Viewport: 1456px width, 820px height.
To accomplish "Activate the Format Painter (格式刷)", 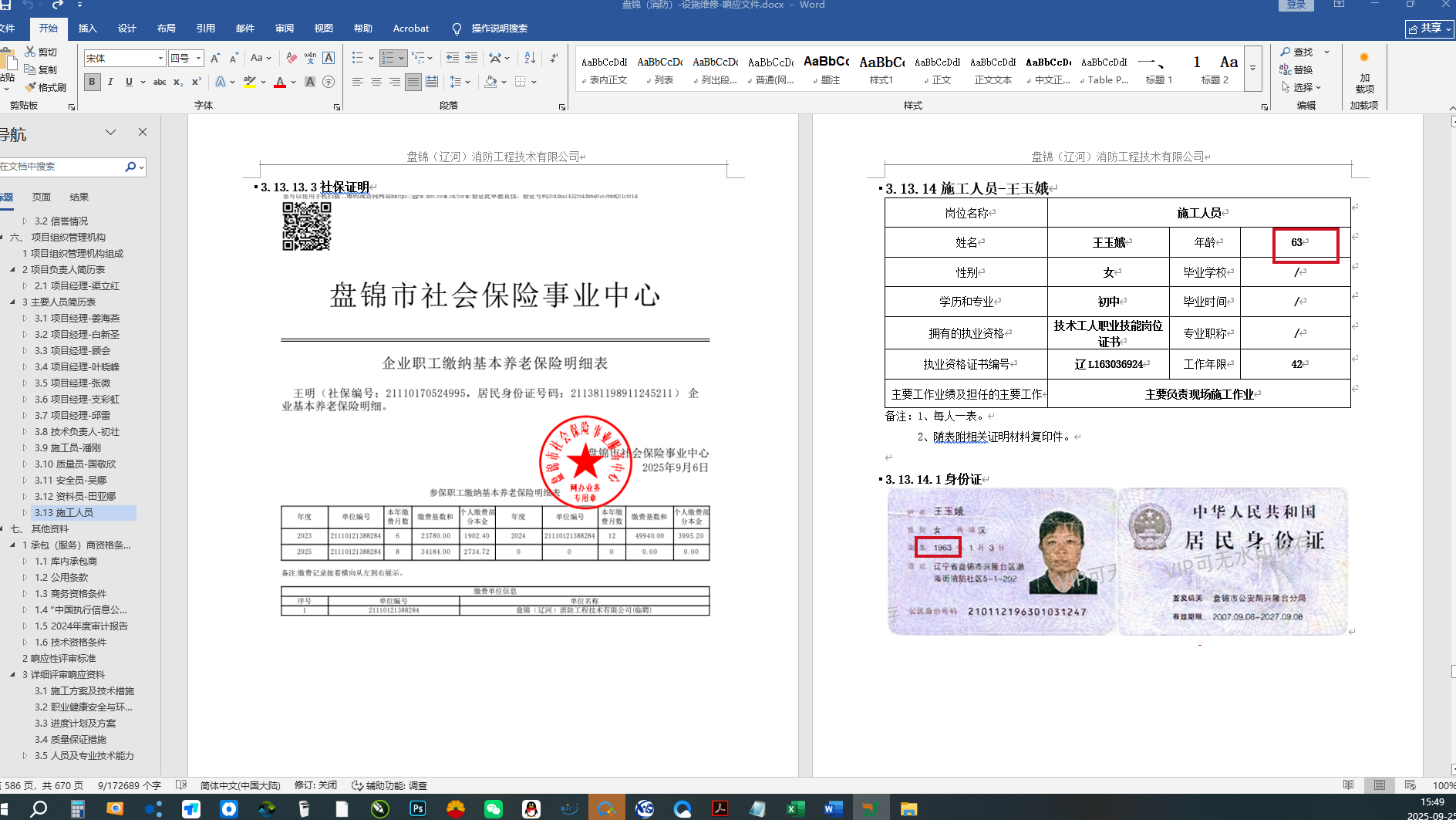I will coord(45,87).
